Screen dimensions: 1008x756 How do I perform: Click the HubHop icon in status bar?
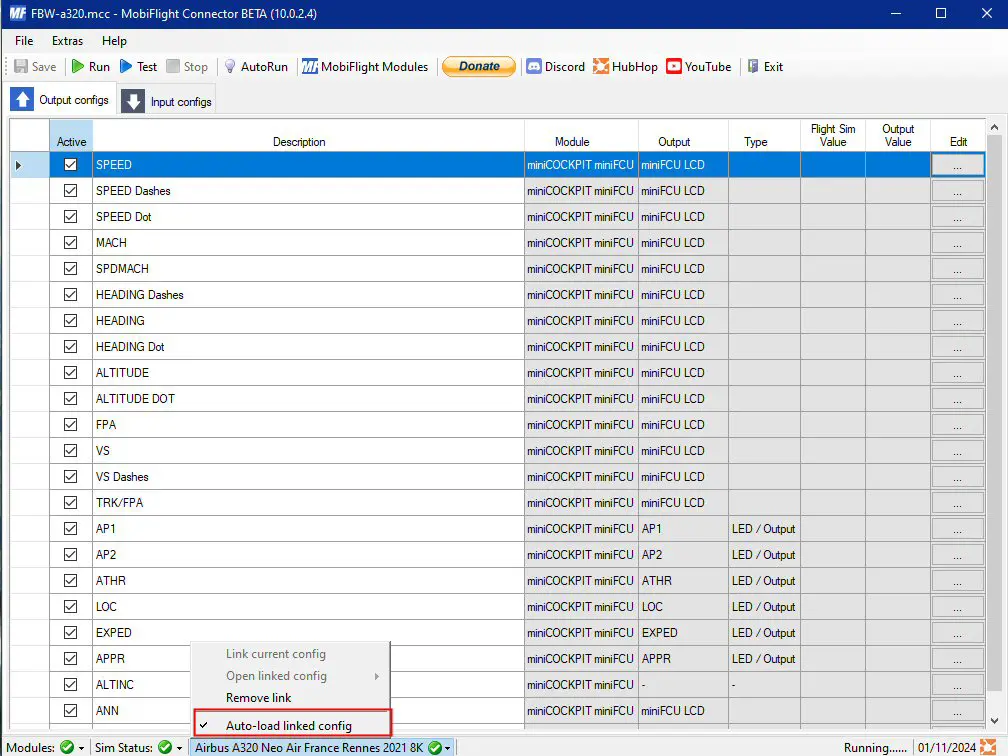tap(988, 747)
